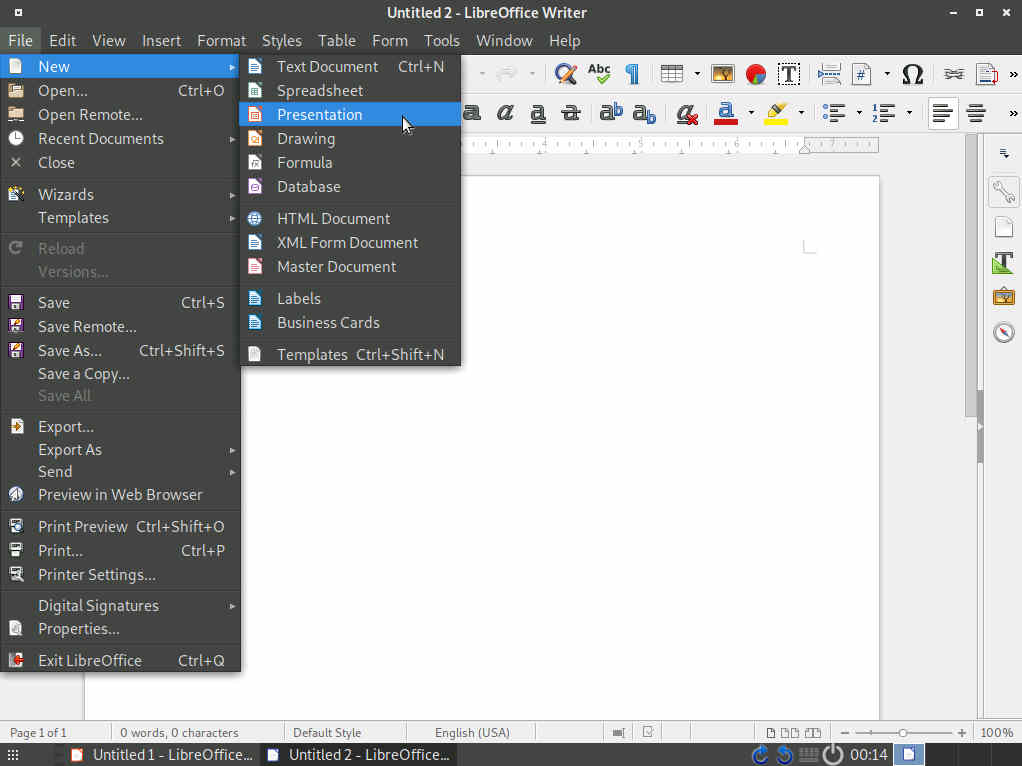
Task: Toggle the unordered bullet list
Action: (x=834, y=113)
